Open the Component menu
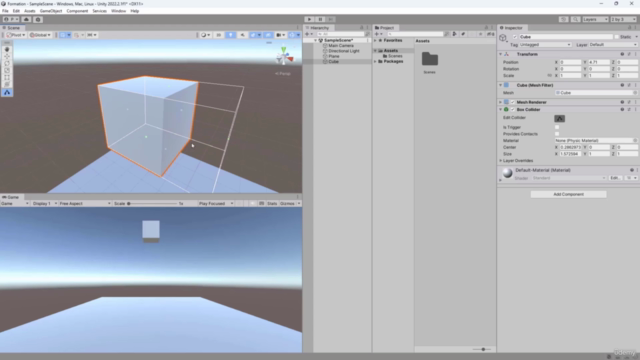This screenshot has height=360, width=640. (x=77, y=11)
